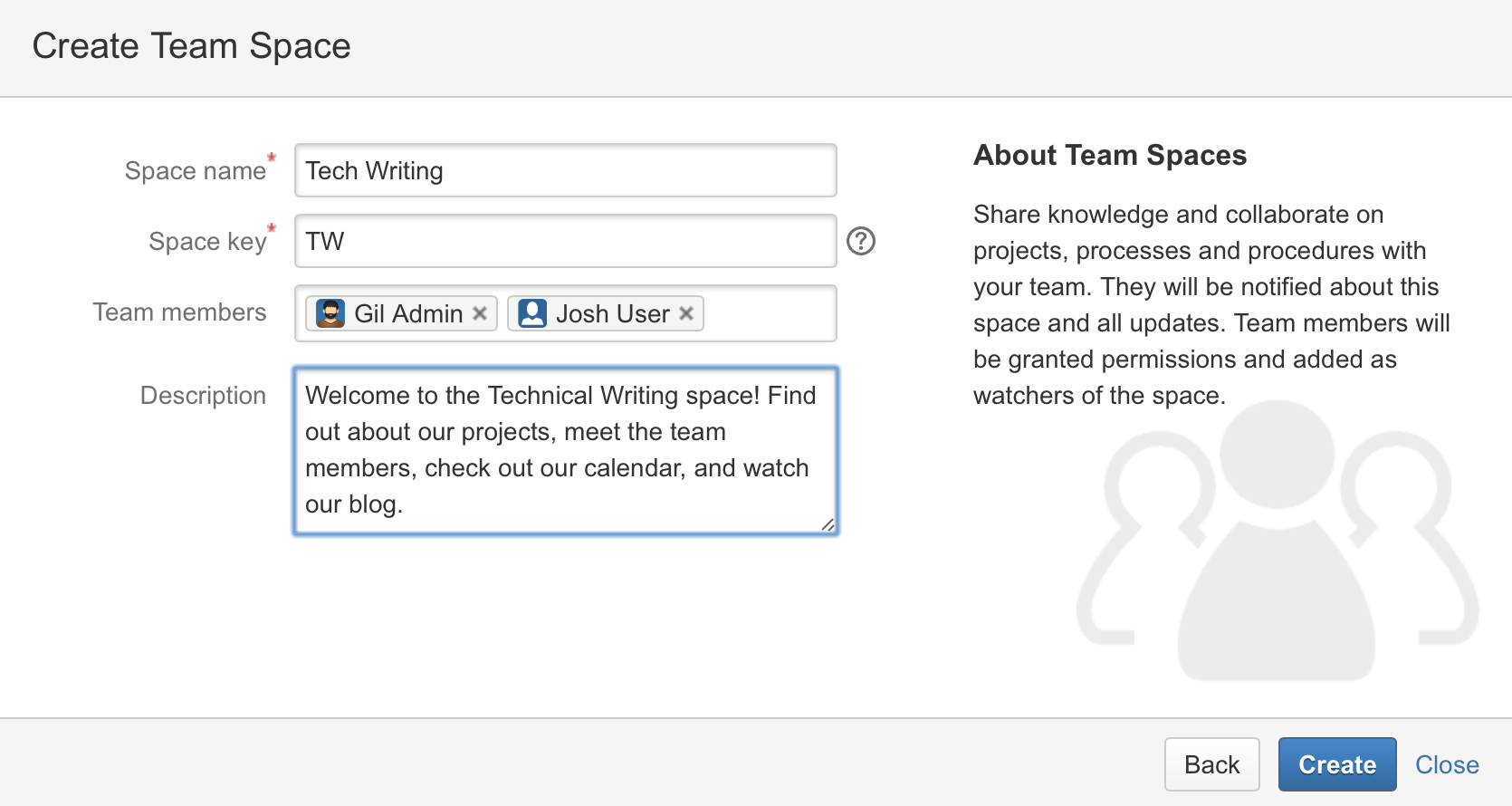Click the Close link
The image size is (1512, 806).
pos(1447,764)
